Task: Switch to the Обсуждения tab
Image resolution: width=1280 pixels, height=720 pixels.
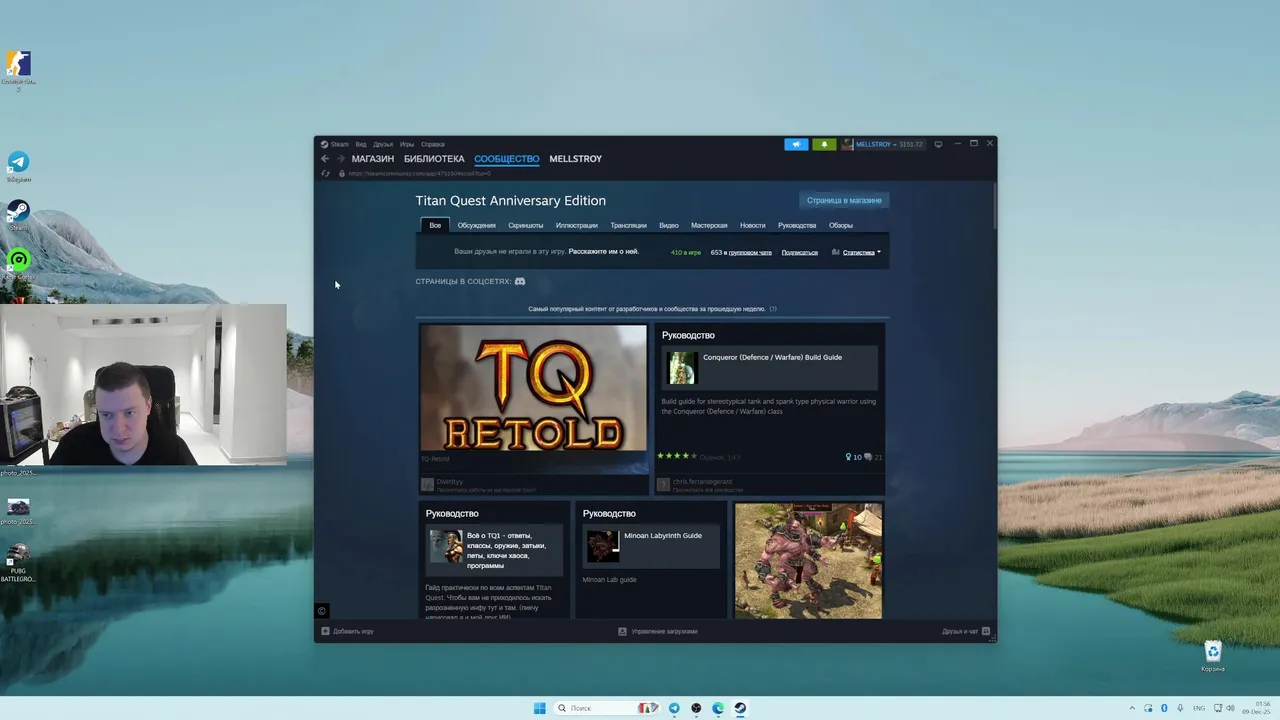Action: click(476, 225)
